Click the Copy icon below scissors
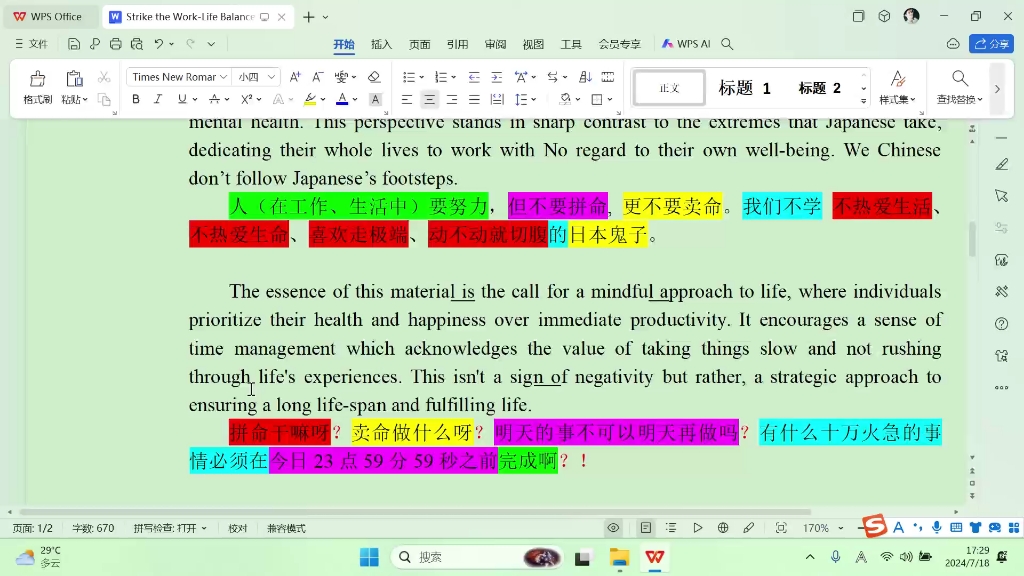Viewport: 1024px width, 576px height. (104, 99)
